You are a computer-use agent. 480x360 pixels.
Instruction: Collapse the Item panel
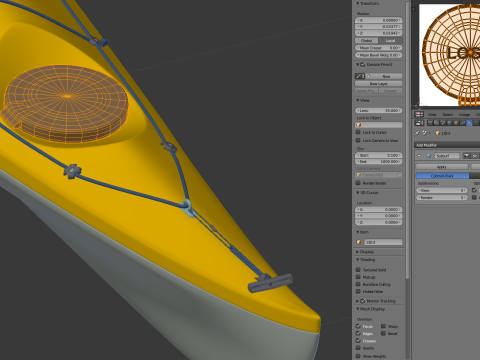tap(358, 232)
